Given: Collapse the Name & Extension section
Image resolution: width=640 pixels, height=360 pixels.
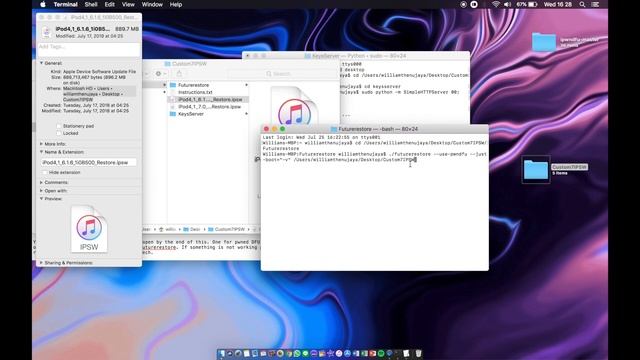Looking at the screenshot, I should click(41, 152).
